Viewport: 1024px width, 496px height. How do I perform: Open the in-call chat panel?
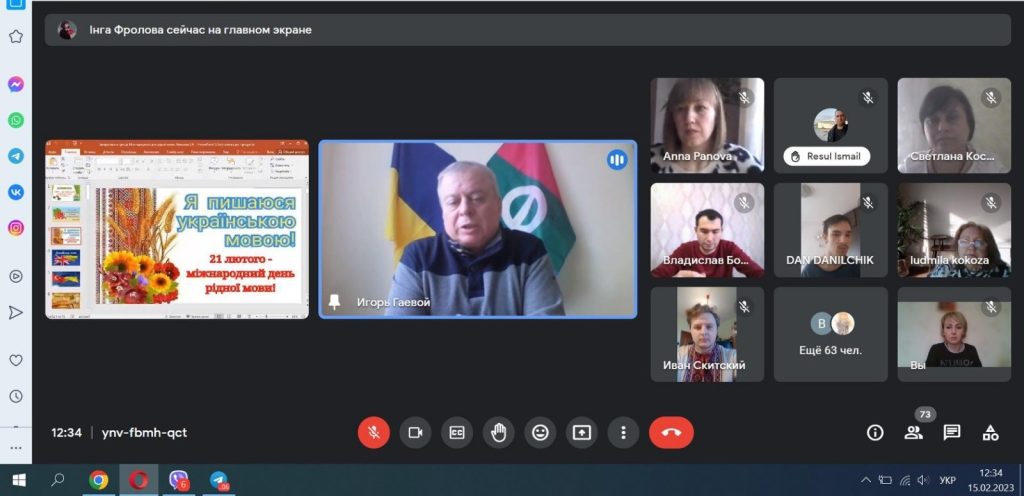click(952, 432)
